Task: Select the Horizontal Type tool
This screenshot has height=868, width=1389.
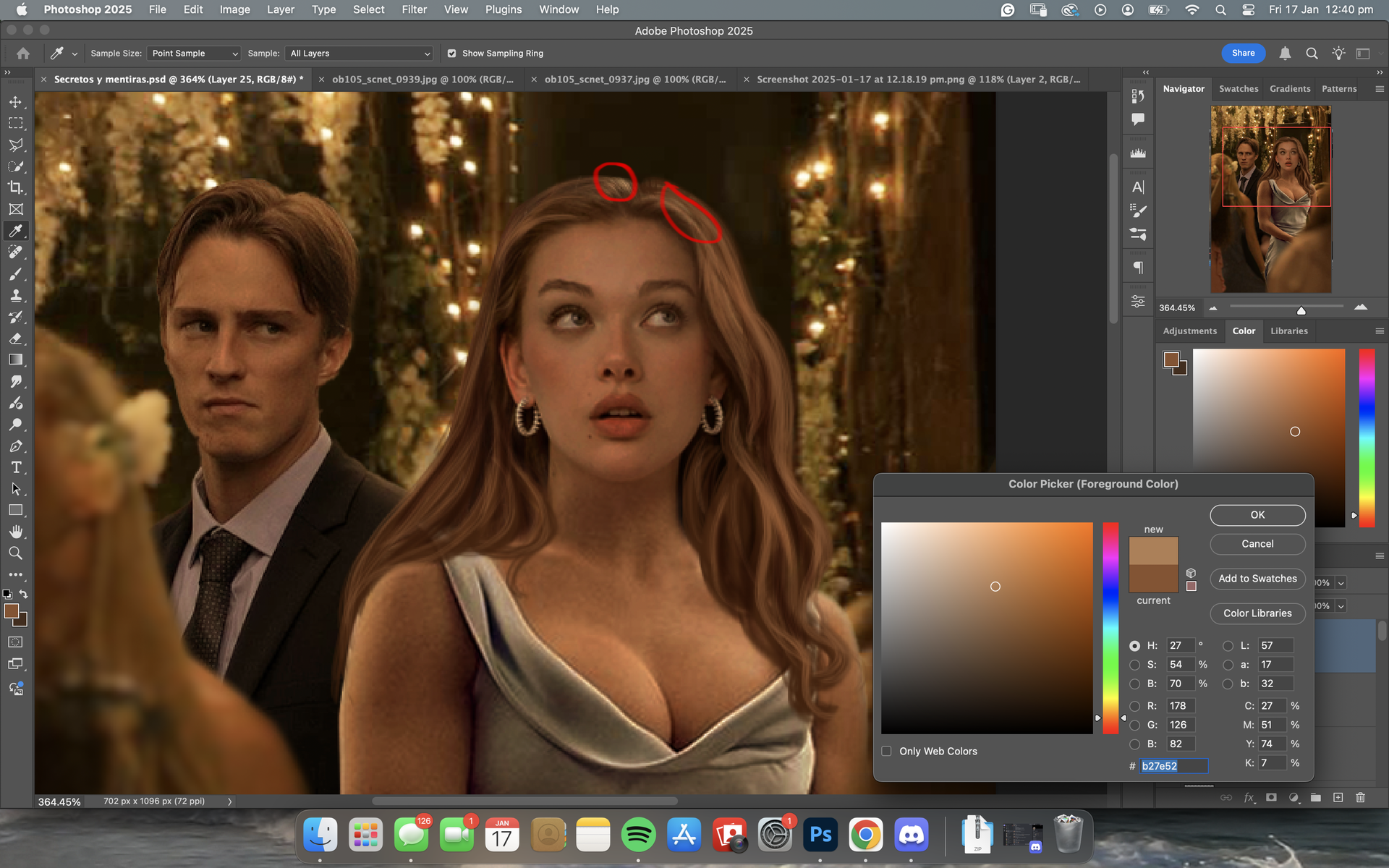Action: [15, 467]
